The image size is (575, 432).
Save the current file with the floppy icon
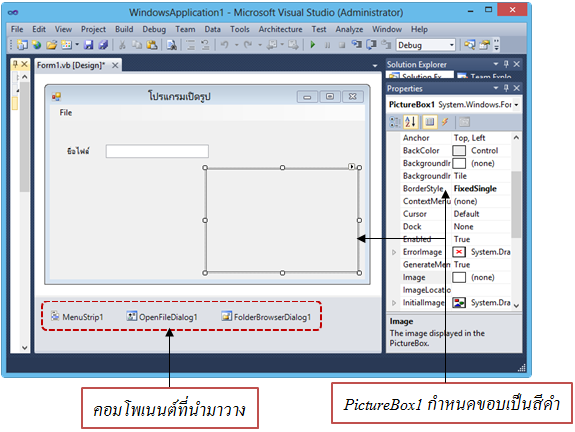coord(88,45)
